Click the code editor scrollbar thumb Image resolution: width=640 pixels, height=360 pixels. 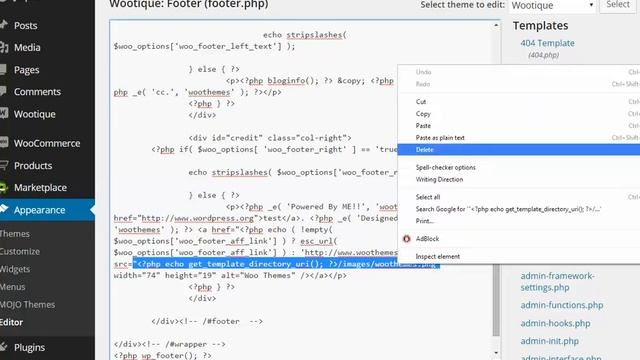496,300
